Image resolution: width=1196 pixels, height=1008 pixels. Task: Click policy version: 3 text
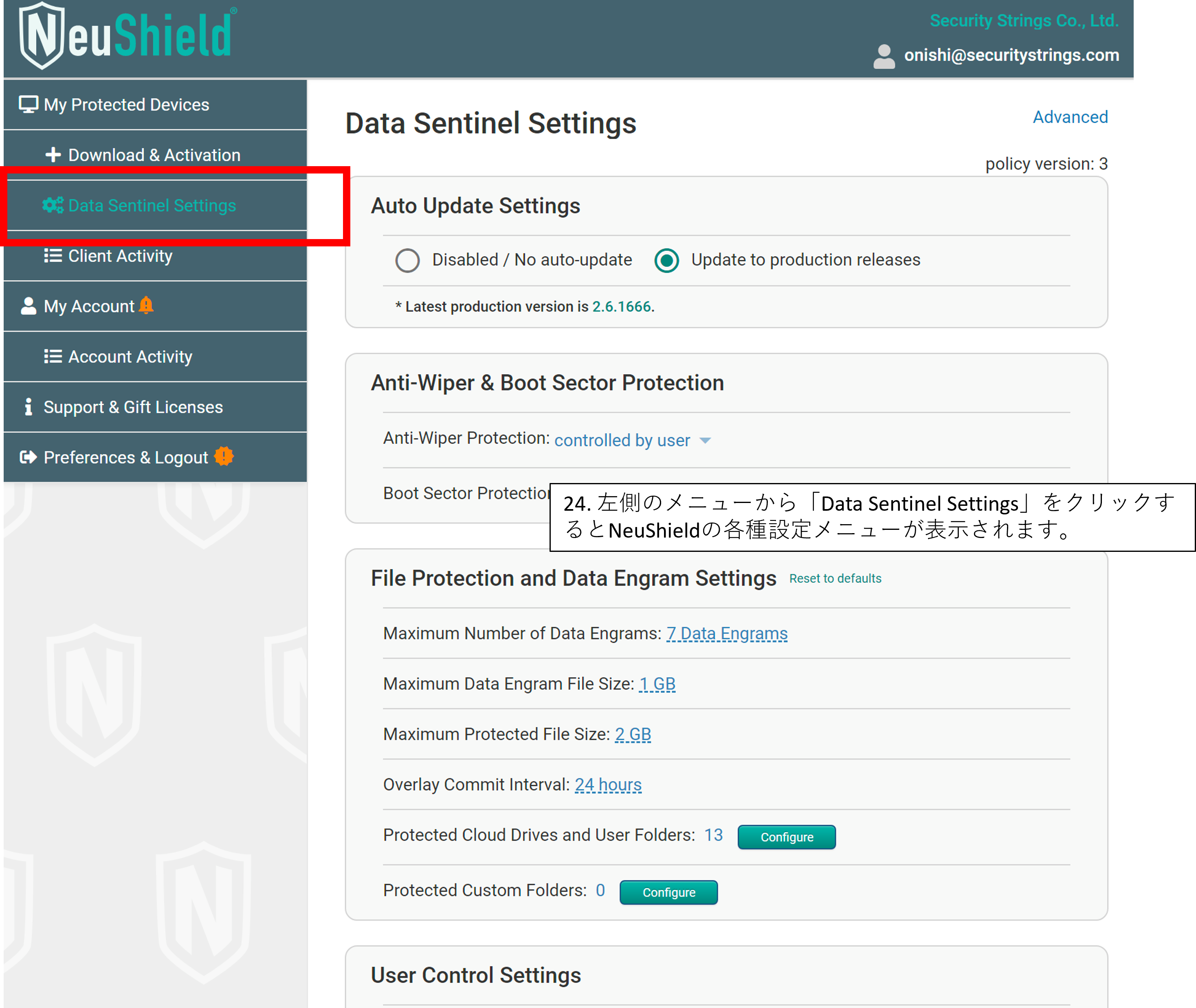coord(1046,164)
